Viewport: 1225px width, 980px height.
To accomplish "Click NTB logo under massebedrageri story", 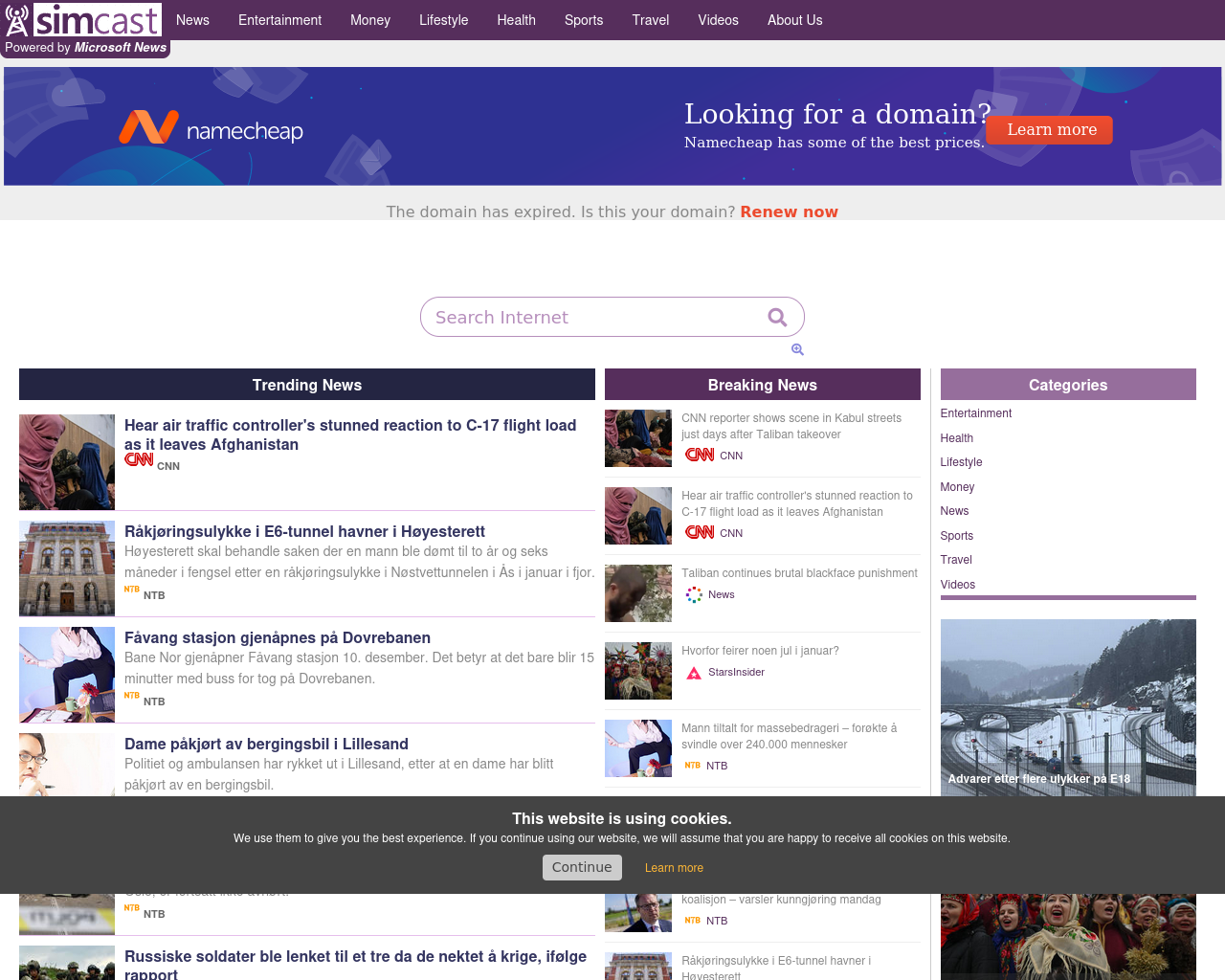I will (693, 766).
